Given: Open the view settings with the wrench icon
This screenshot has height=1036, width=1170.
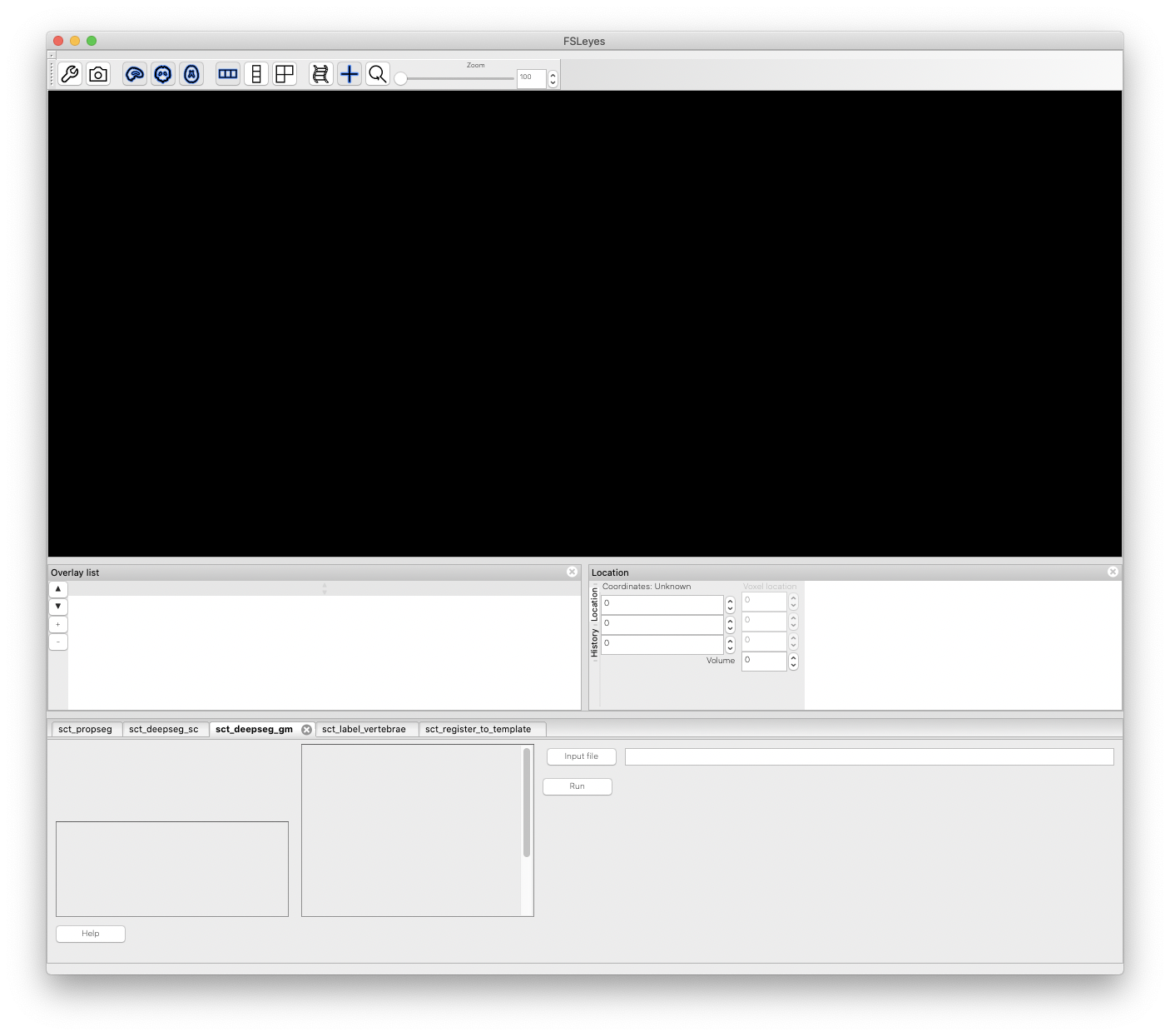Looking at the screenshot, I should [x=70, y=73].
